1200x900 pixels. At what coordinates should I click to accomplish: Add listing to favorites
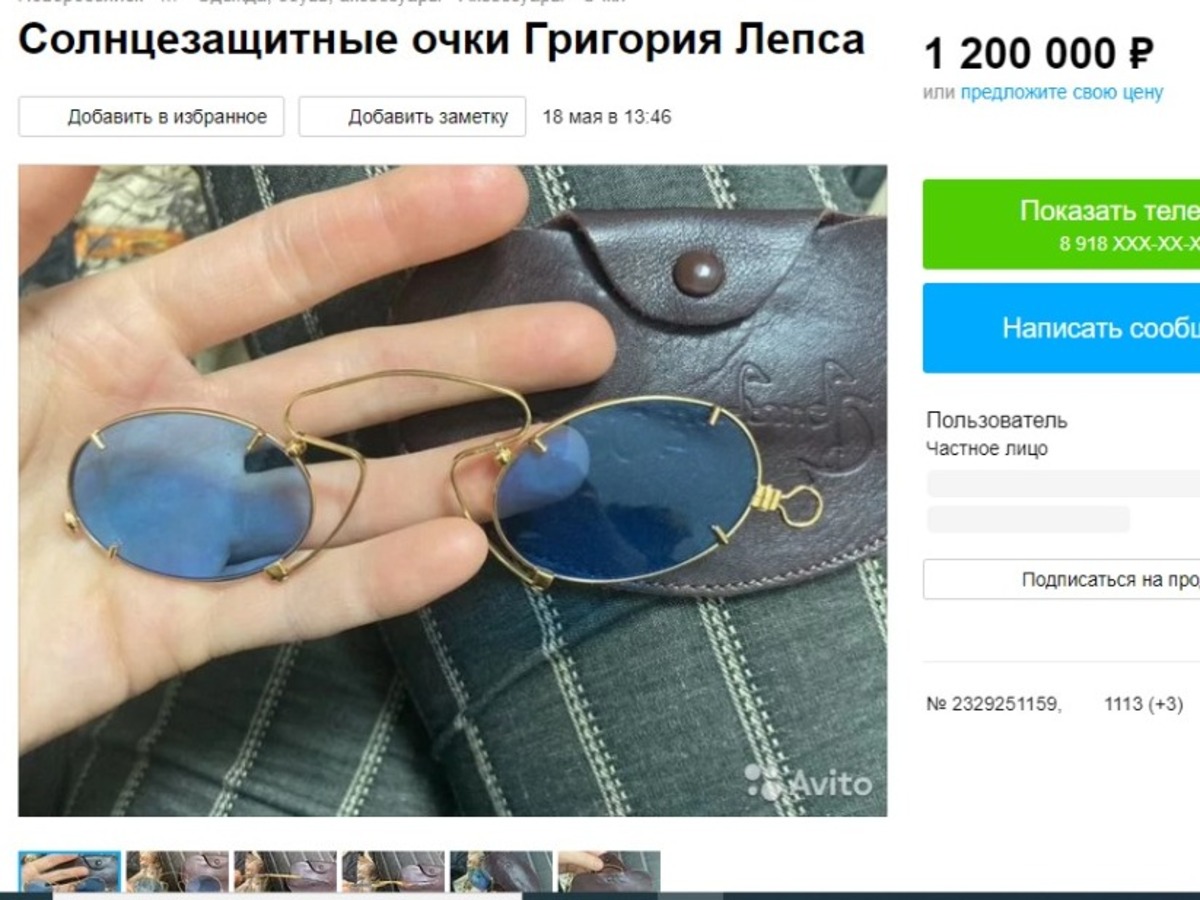pyautogui.click(x=151, y=117)
